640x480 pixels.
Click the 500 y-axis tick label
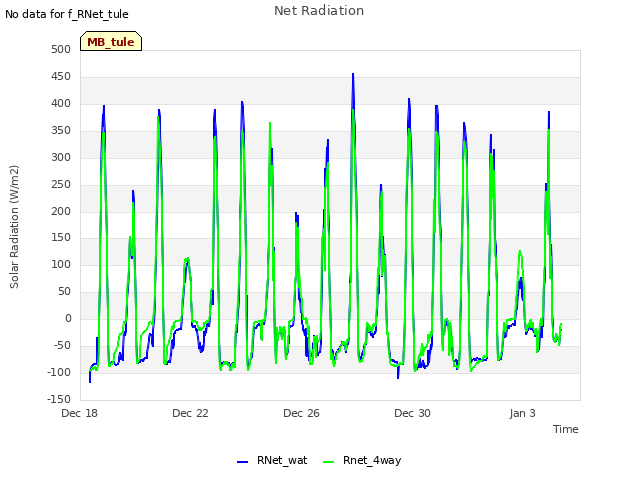[x=61, y=49]
